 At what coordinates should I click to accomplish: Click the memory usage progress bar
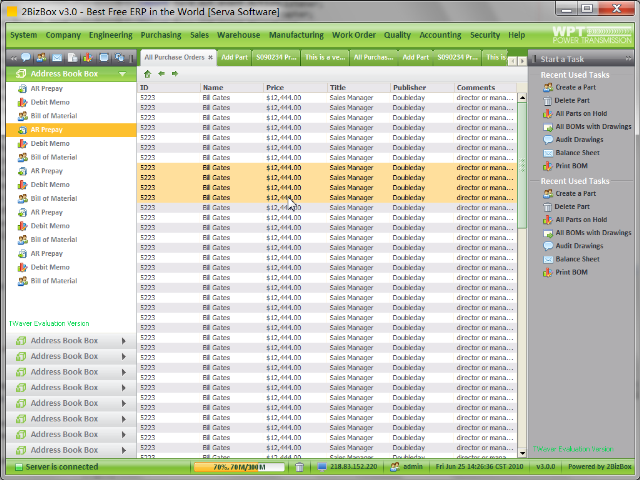[239, 467]
